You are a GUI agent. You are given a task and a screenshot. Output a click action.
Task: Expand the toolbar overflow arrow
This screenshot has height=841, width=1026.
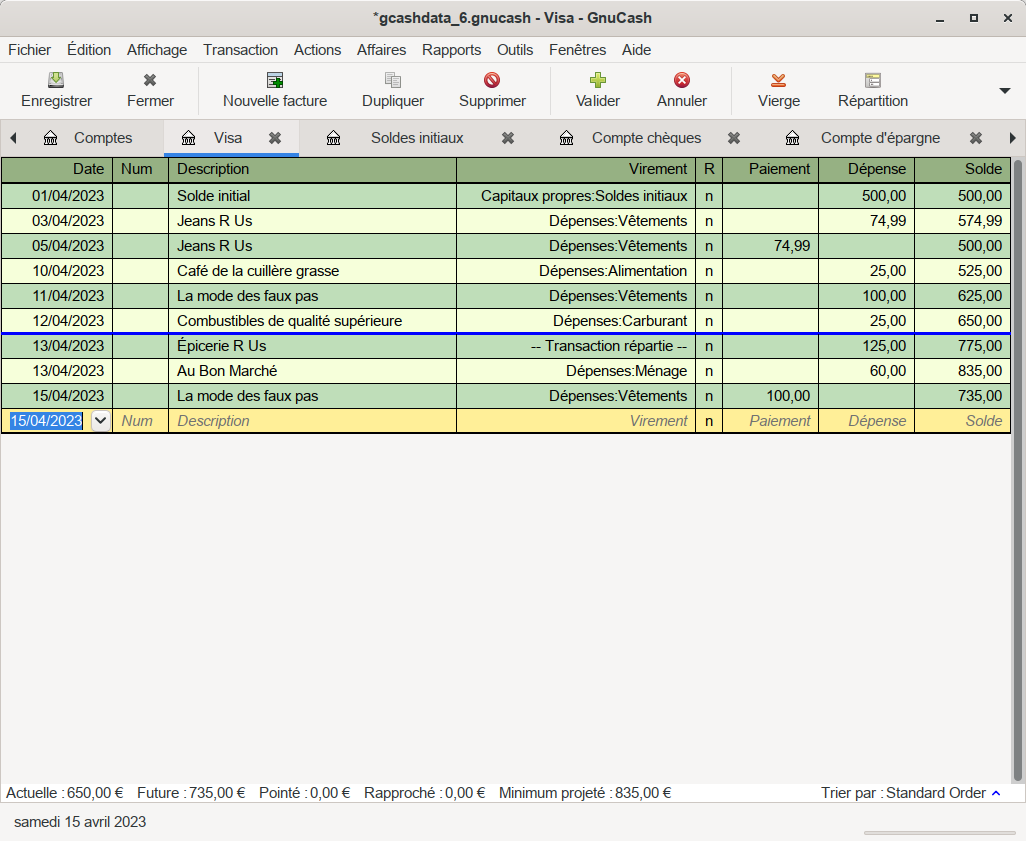(x=1005, y=91)
